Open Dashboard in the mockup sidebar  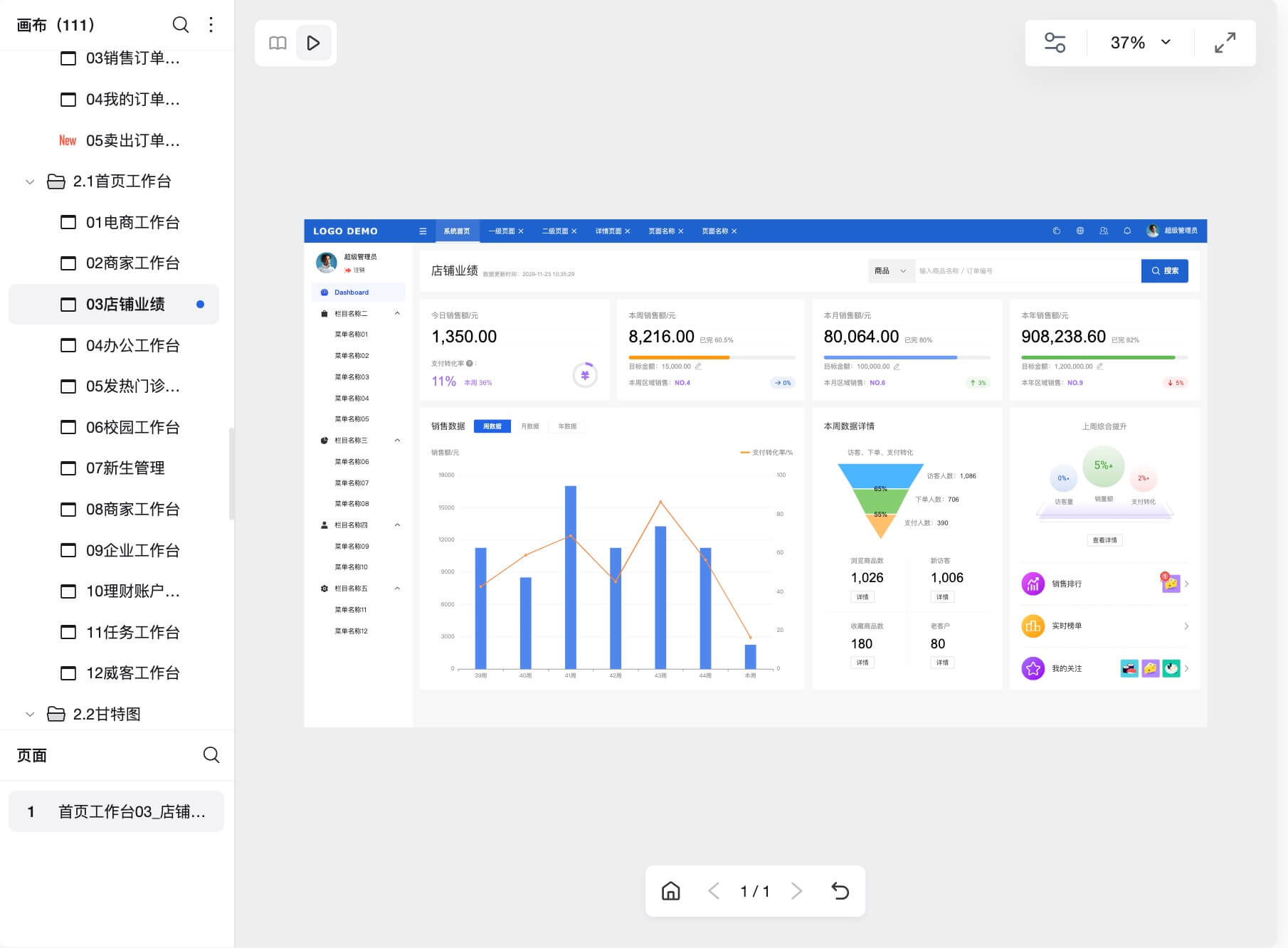[359, 293]
